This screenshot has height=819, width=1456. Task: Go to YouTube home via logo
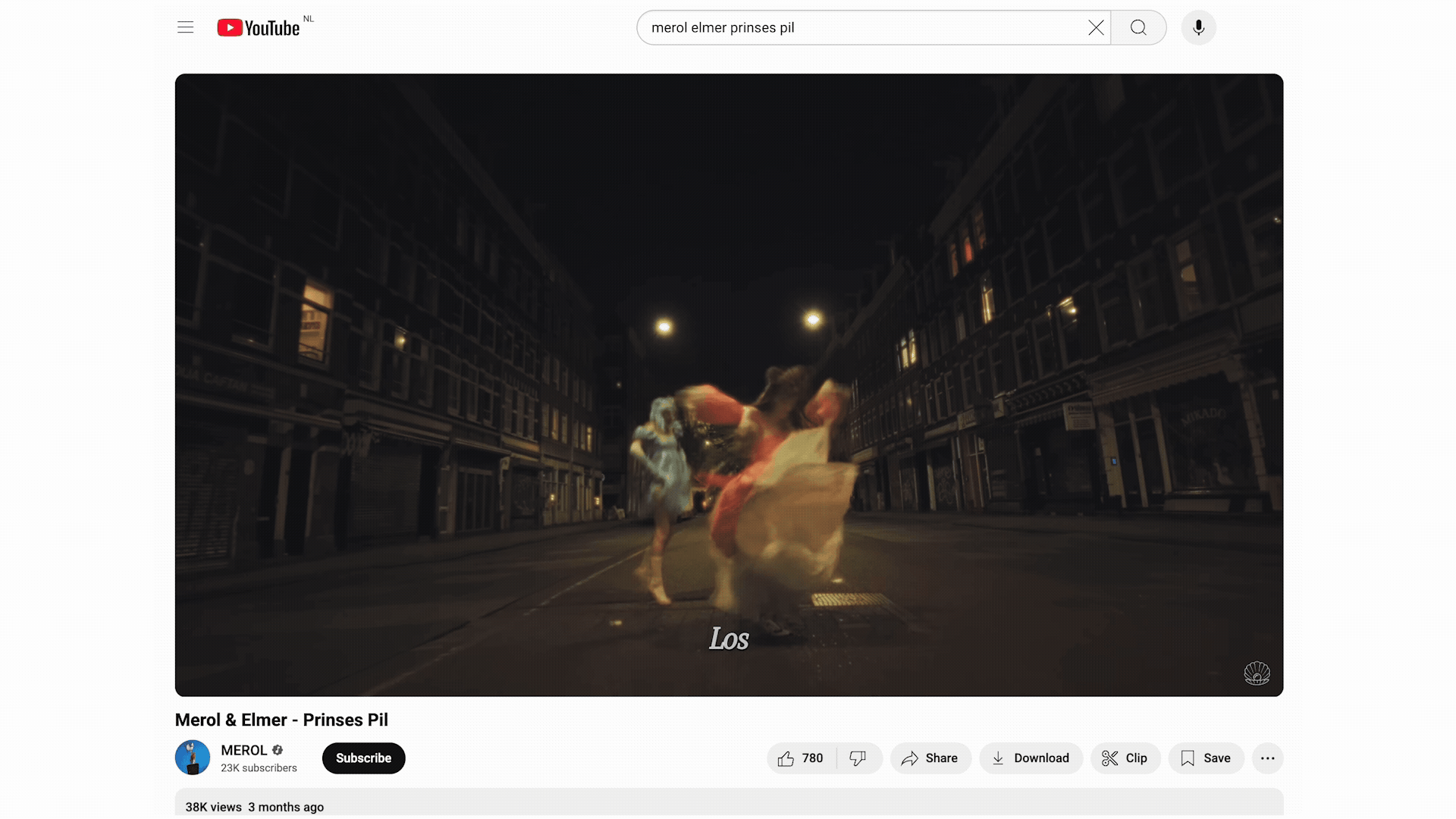259,28
